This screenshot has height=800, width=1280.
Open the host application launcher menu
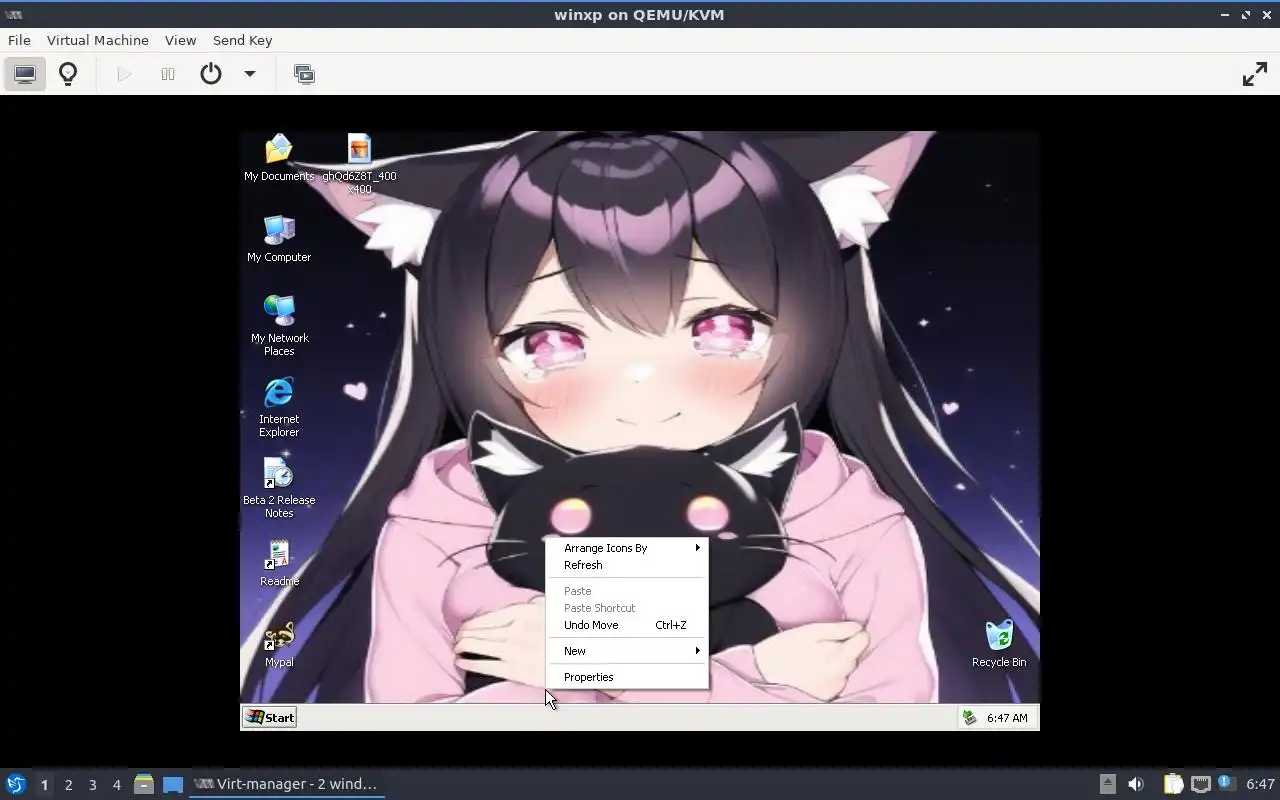click(x=15, y=784)
